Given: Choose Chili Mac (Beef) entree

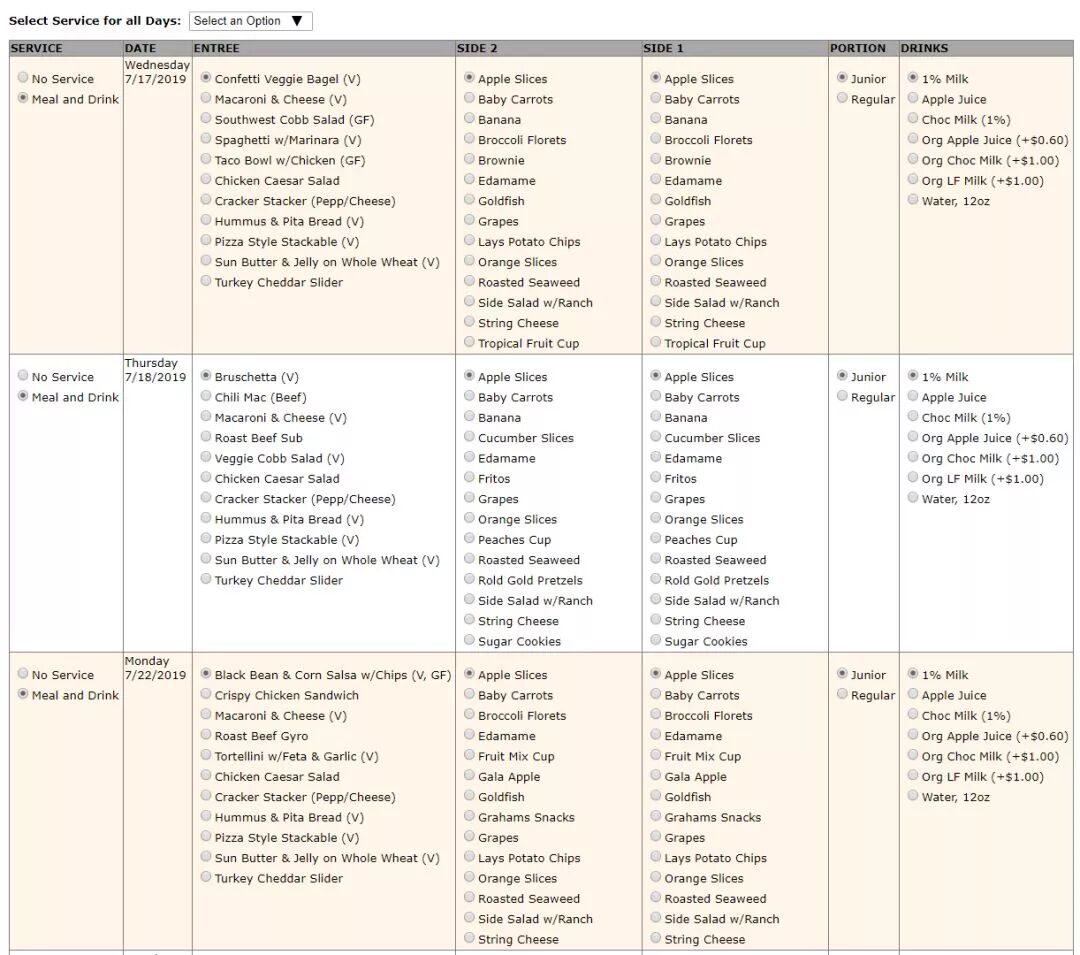Looking at the screenshot, I should pyautogui.click(x=206, y=396).
